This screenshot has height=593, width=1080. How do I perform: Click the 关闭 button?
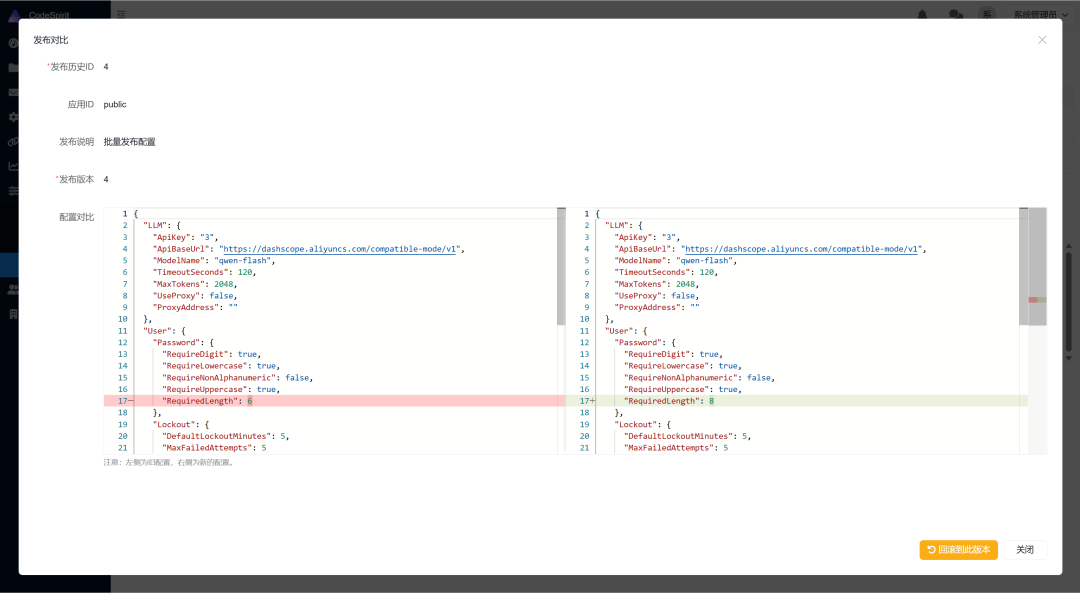click(x=1025, y=550)
